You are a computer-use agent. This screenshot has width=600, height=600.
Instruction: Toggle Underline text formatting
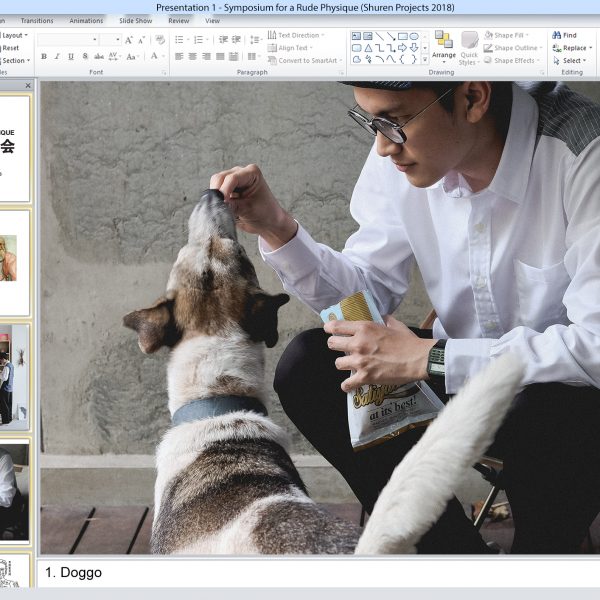point(70,57)
